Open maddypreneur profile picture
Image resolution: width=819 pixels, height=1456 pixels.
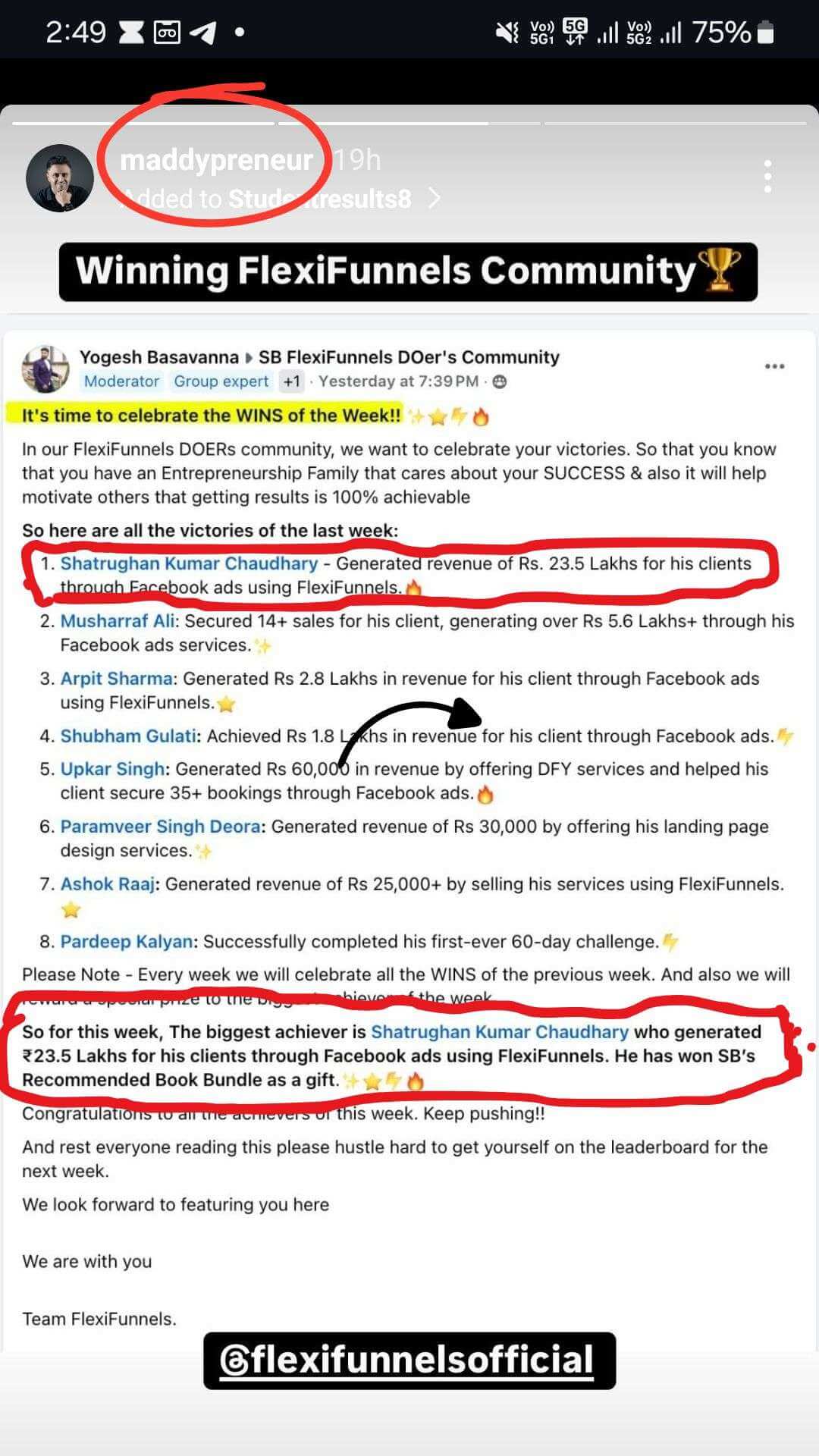point(60,178)
